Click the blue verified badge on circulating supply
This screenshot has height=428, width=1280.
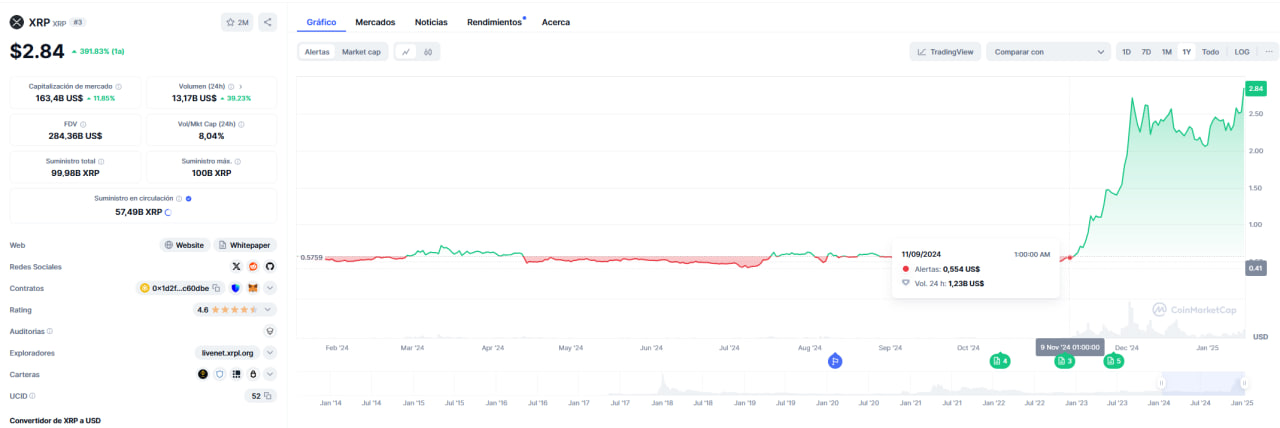189,198
